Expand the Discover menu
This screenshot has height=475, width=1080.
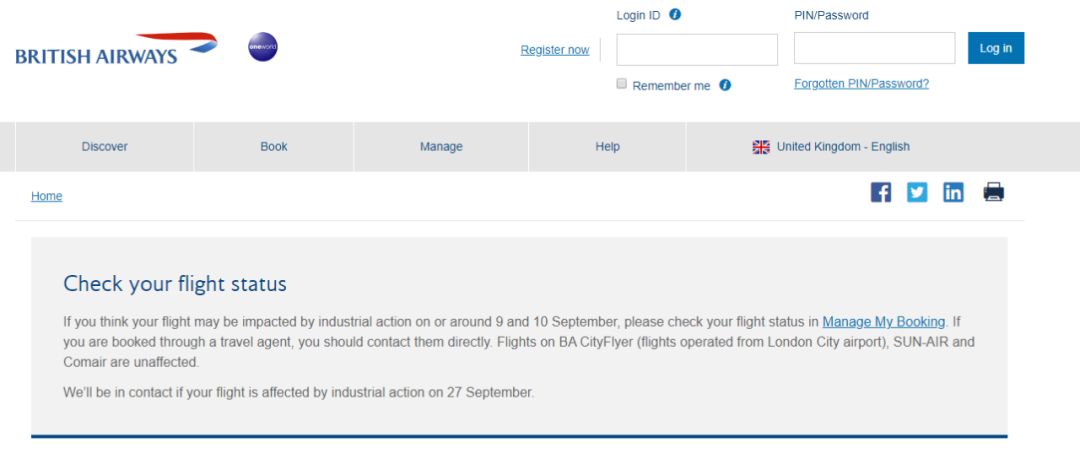tap(105, 147)
